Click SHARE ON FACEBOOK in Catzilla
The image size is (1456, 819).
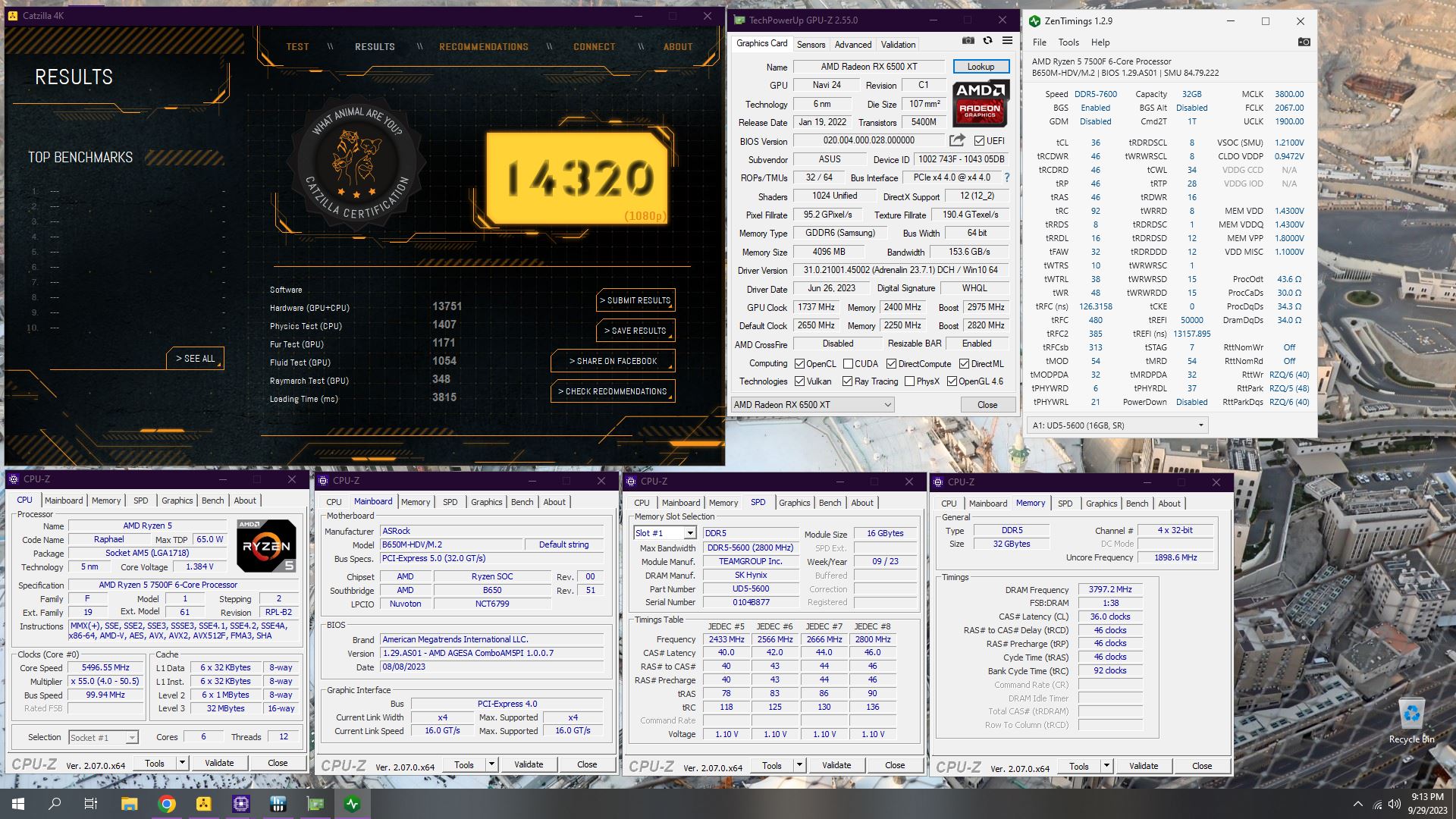click(x=613, y=361)
